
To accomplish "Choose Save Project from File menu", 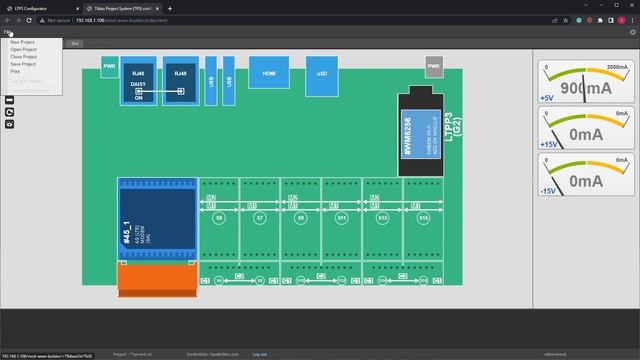I will pos(23,64).
